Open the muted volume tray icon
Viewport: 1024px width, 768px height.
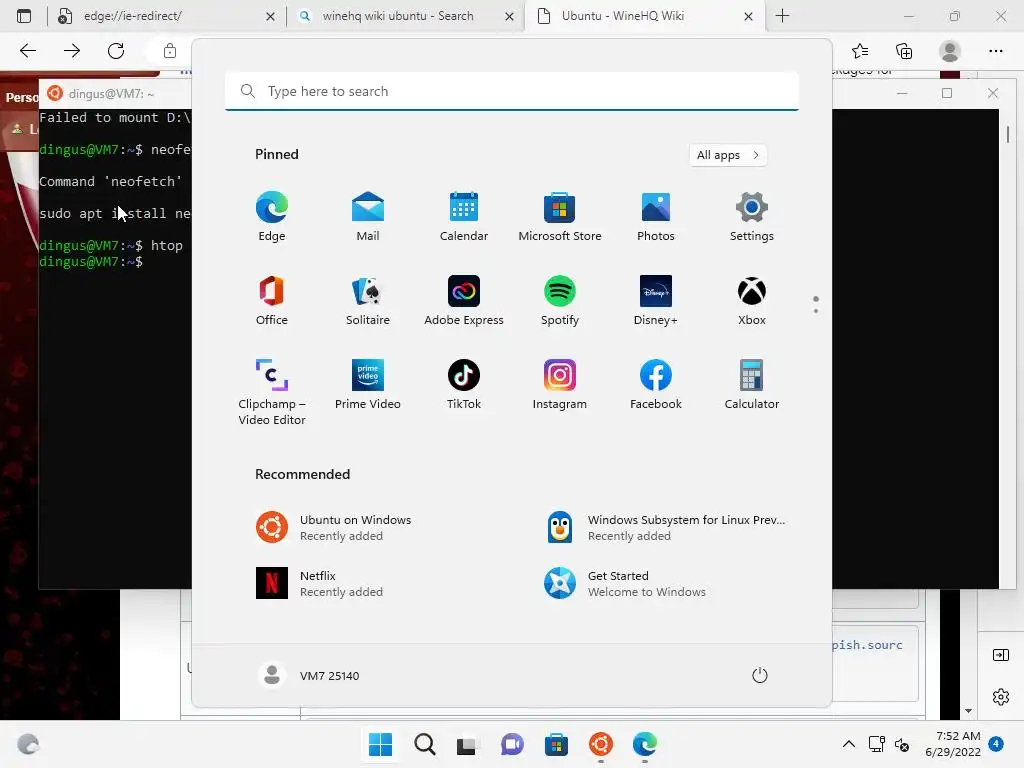[x=902, y=744]
